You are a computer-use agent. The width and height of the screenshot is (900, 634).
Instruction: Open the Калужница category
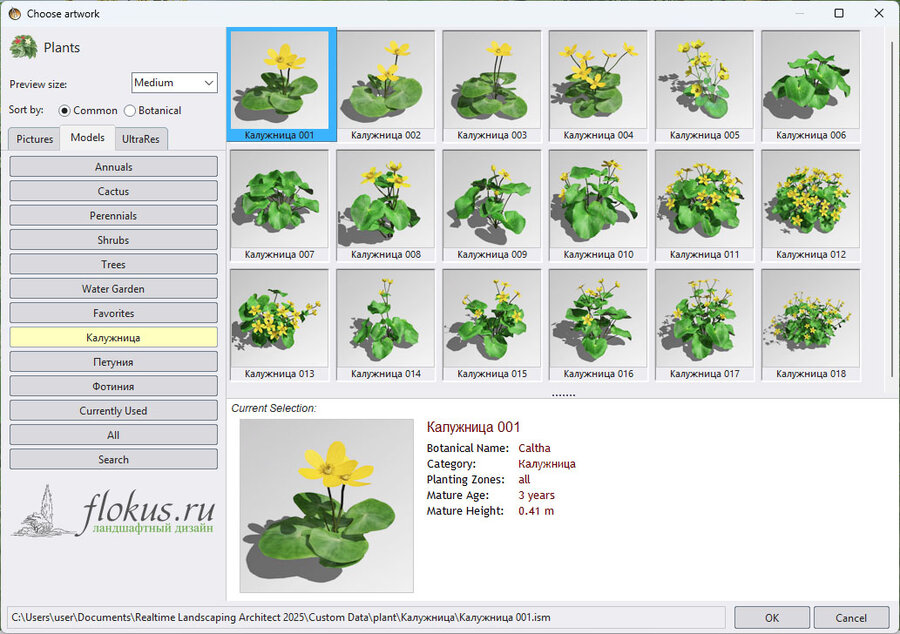[x=114, y=337]
